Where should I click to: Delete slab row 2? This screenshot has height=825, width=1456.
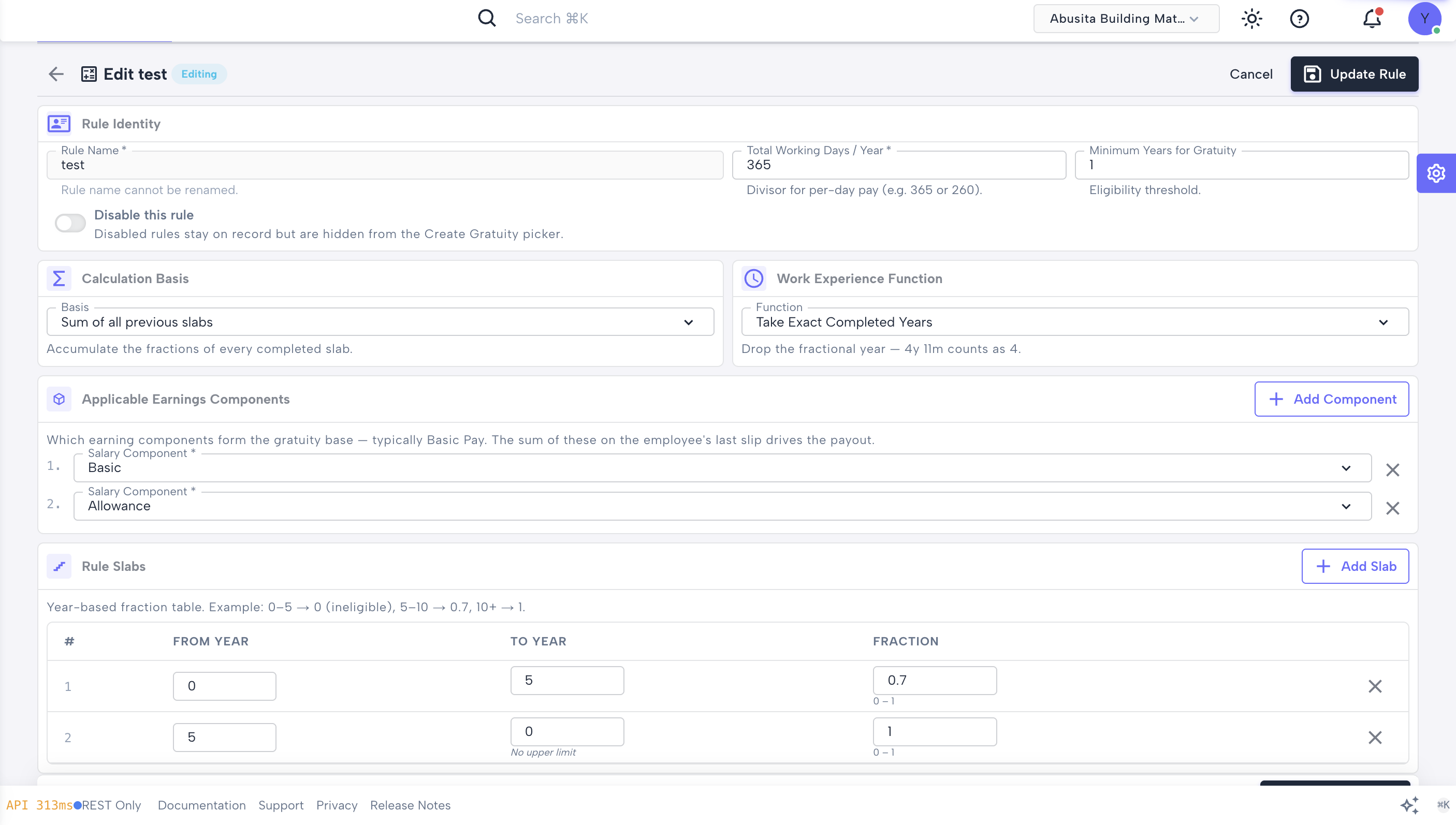click(1374, 736)
